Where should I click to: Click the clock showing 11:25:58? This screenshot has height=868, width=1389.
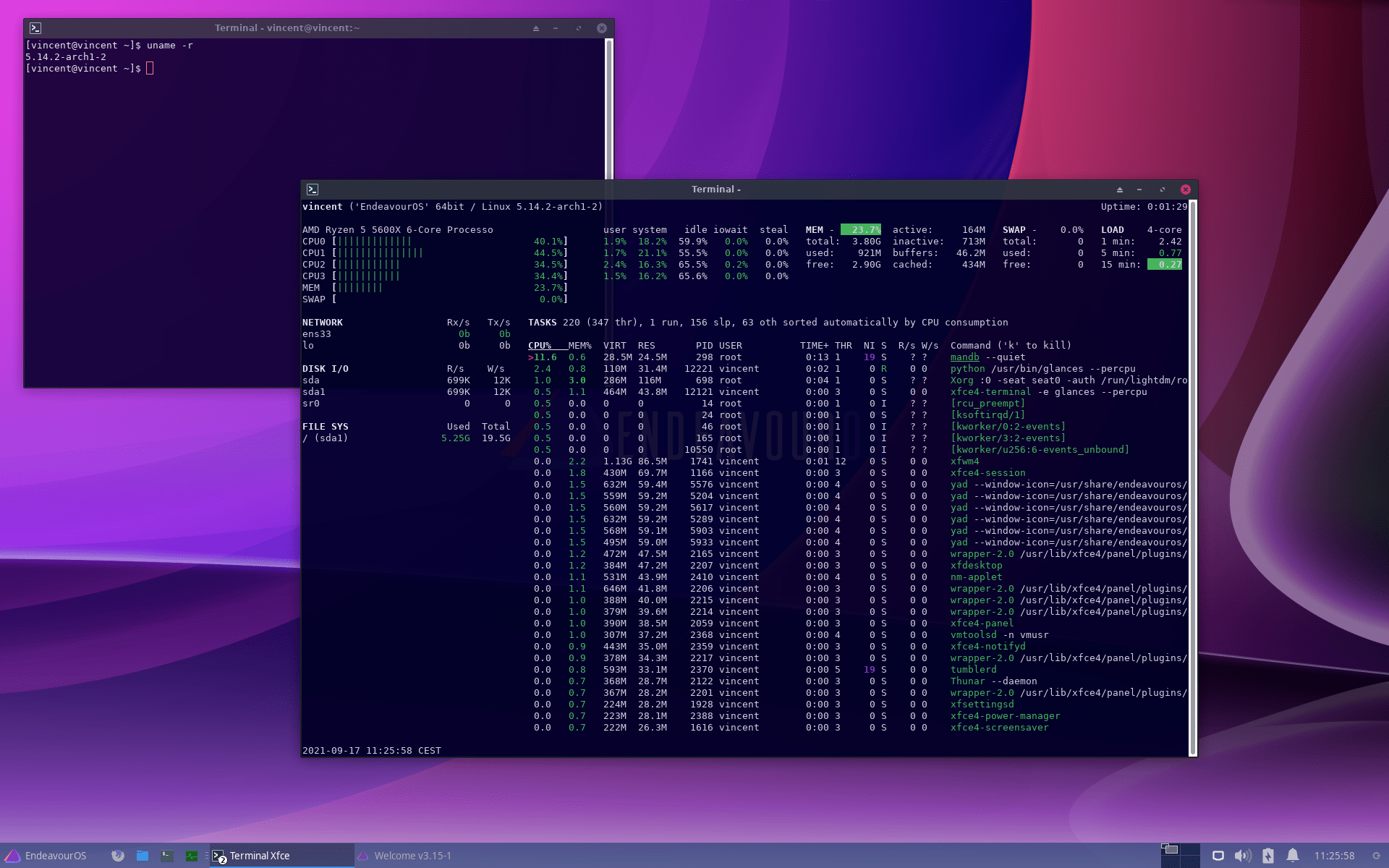(x=1333, y=855)
